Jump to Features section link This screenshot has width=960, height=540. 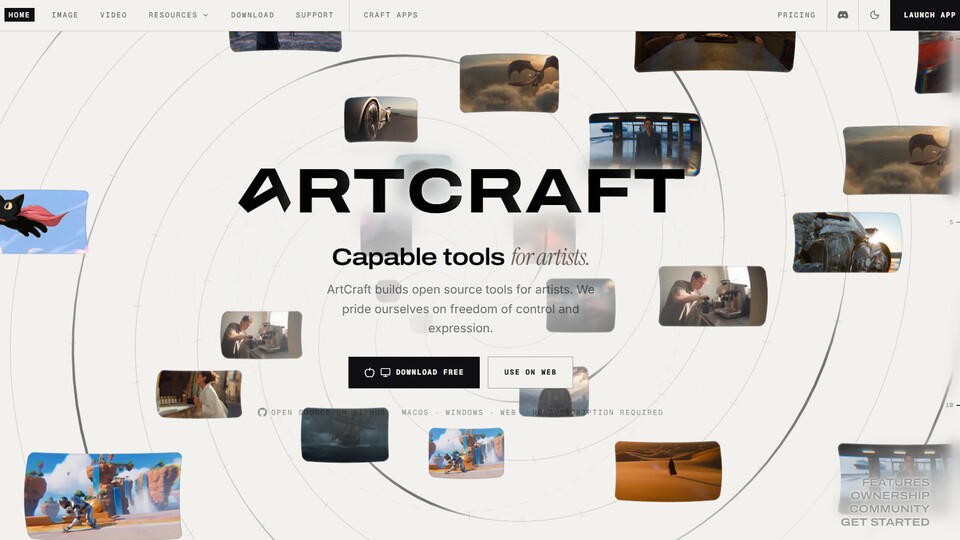tap(895, 482)
